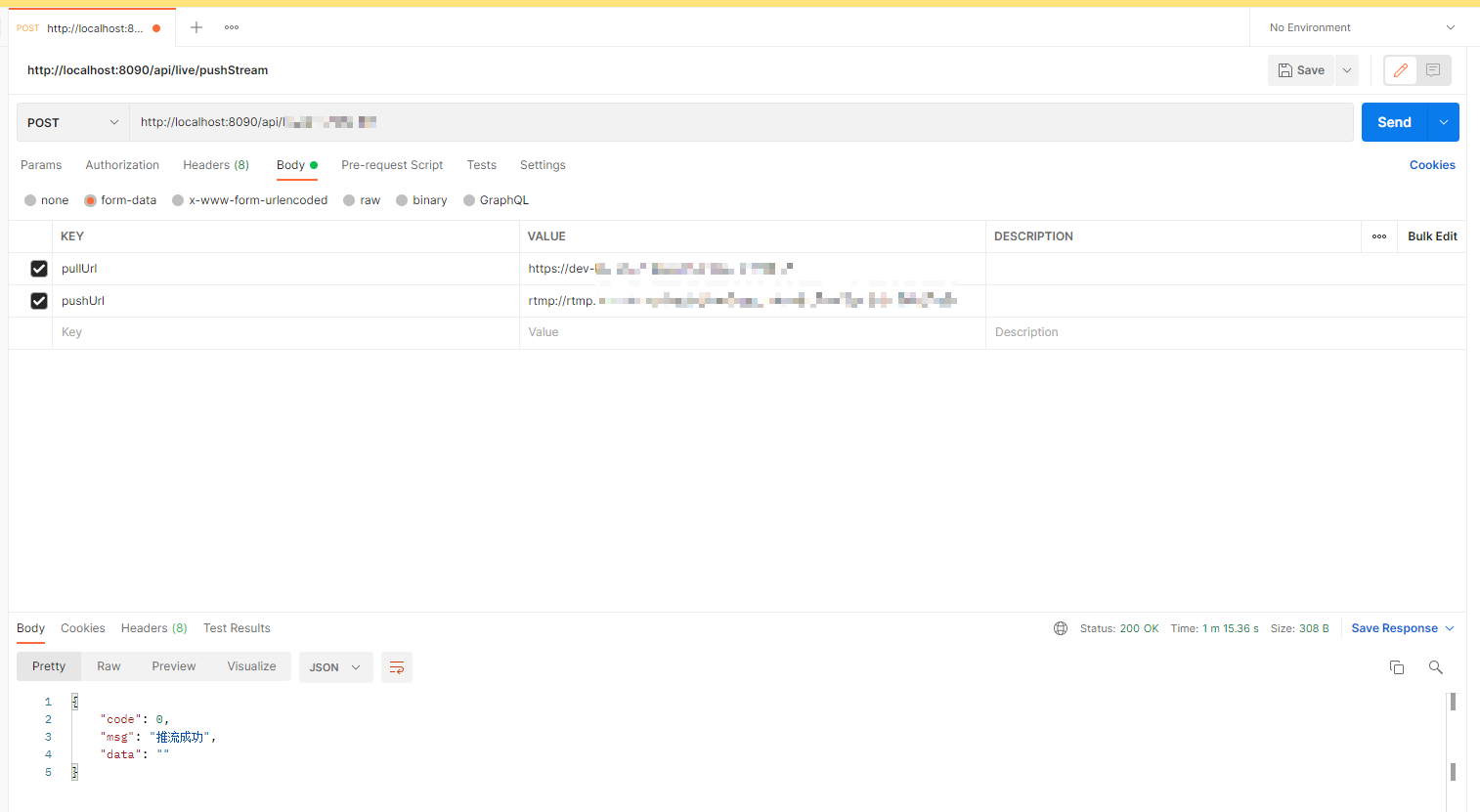Open the response Headers (8) tab
Image resolution: width=1480 pixels, height=812 pixels.
point(153,628)
